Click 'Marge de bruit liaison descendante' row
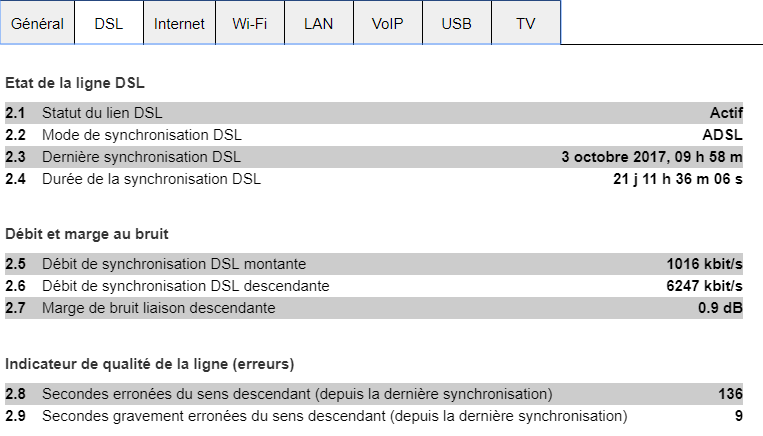 click(x=374, y=308)
